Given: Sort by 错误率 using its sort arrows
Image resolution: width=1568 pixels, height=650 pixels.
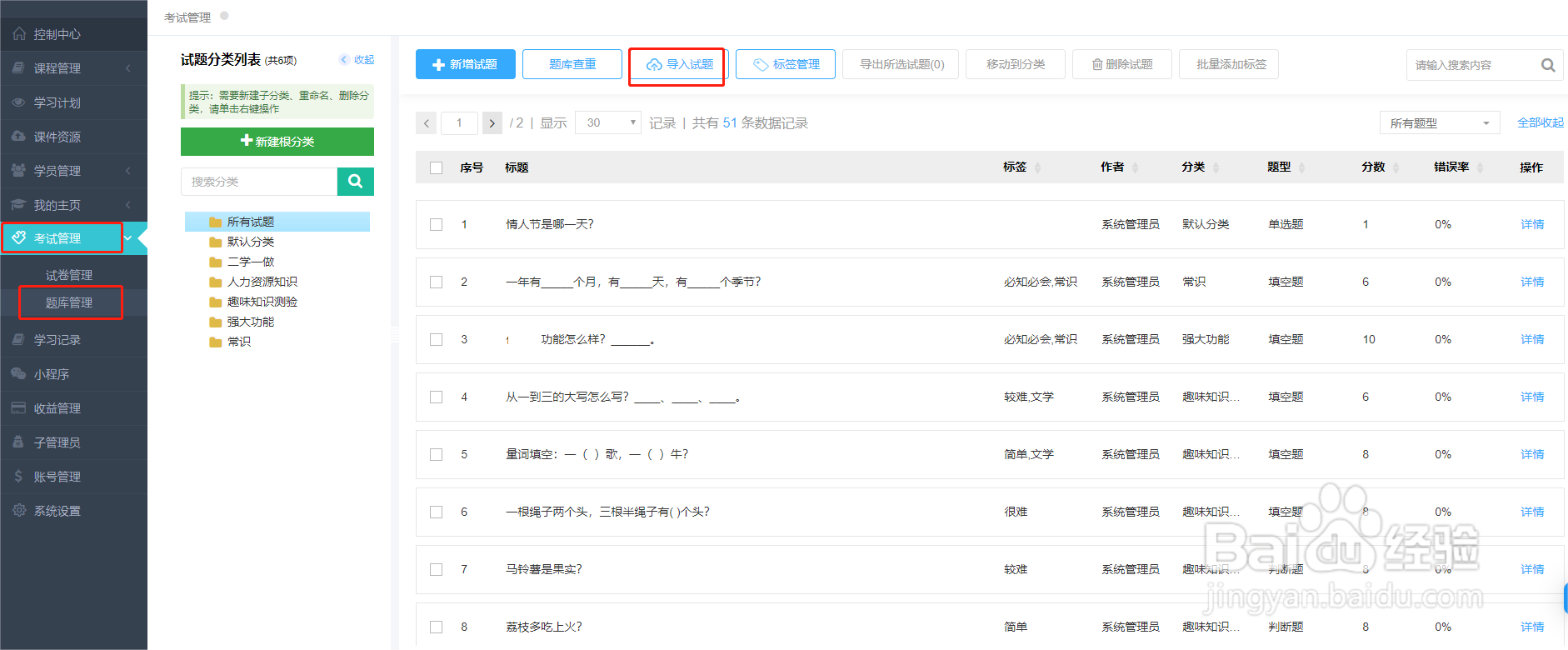Looking at the screenshot, I should [1480, 168].
